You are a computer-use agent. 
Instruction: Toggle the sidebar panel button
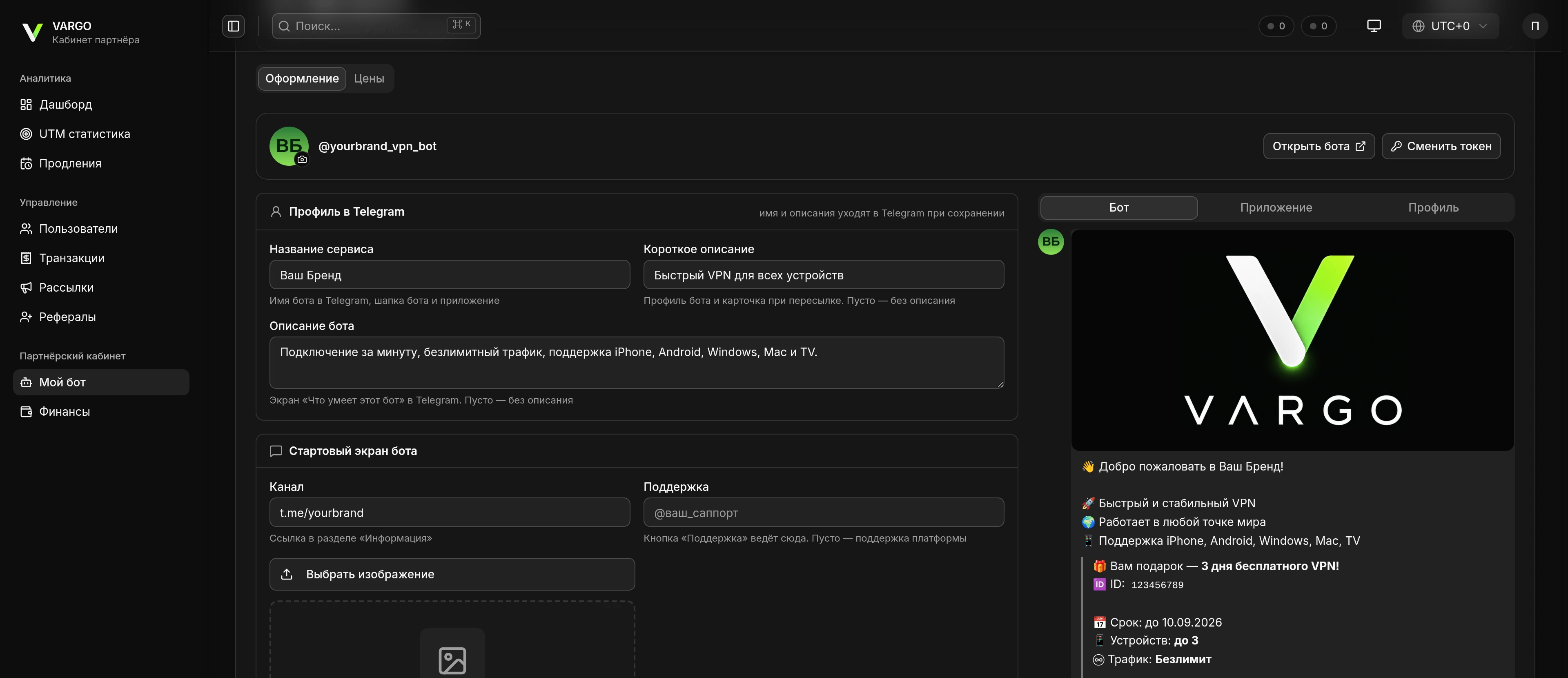[234, 26]
